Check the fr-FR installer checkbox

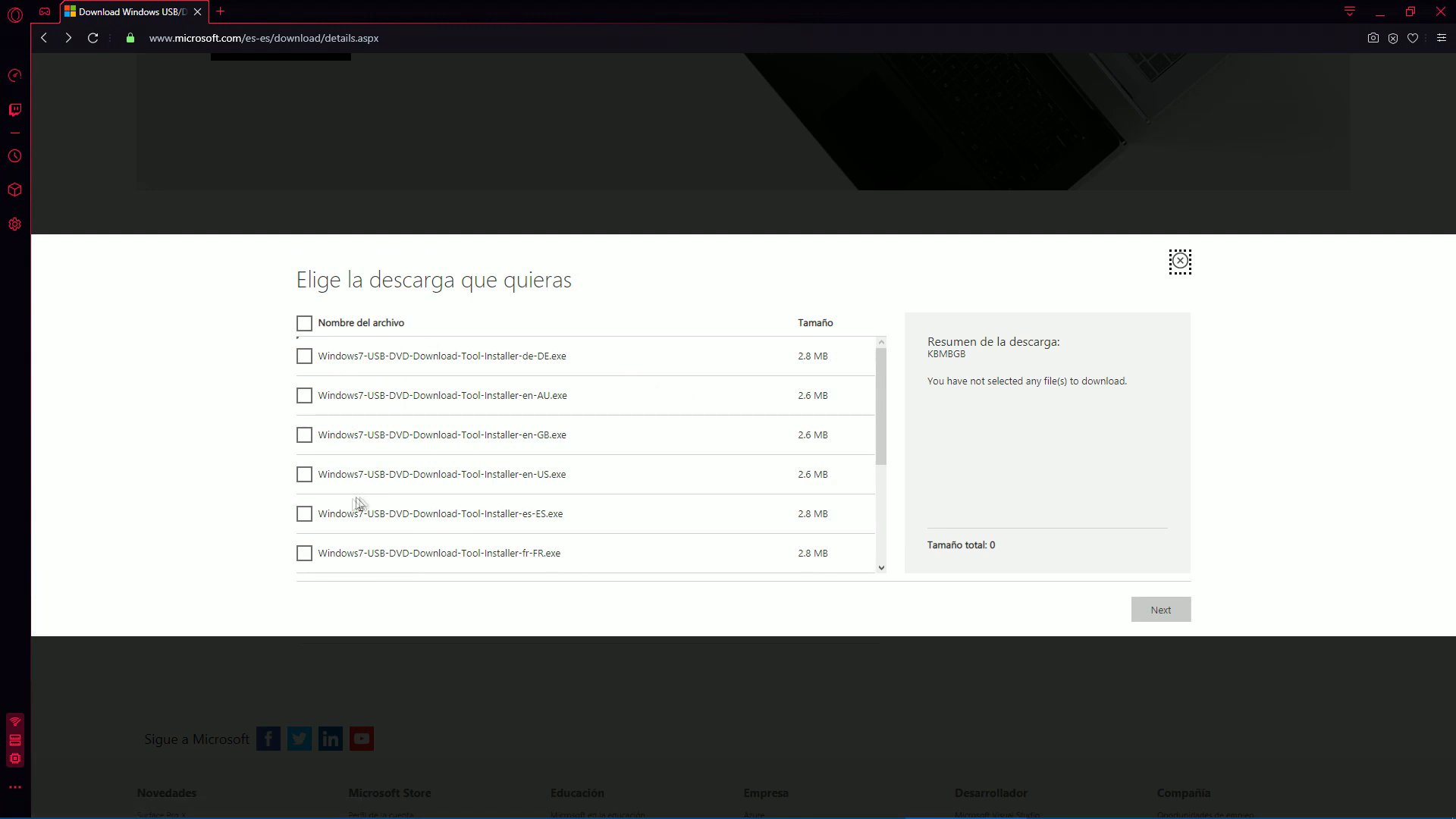tap(304, 554)
